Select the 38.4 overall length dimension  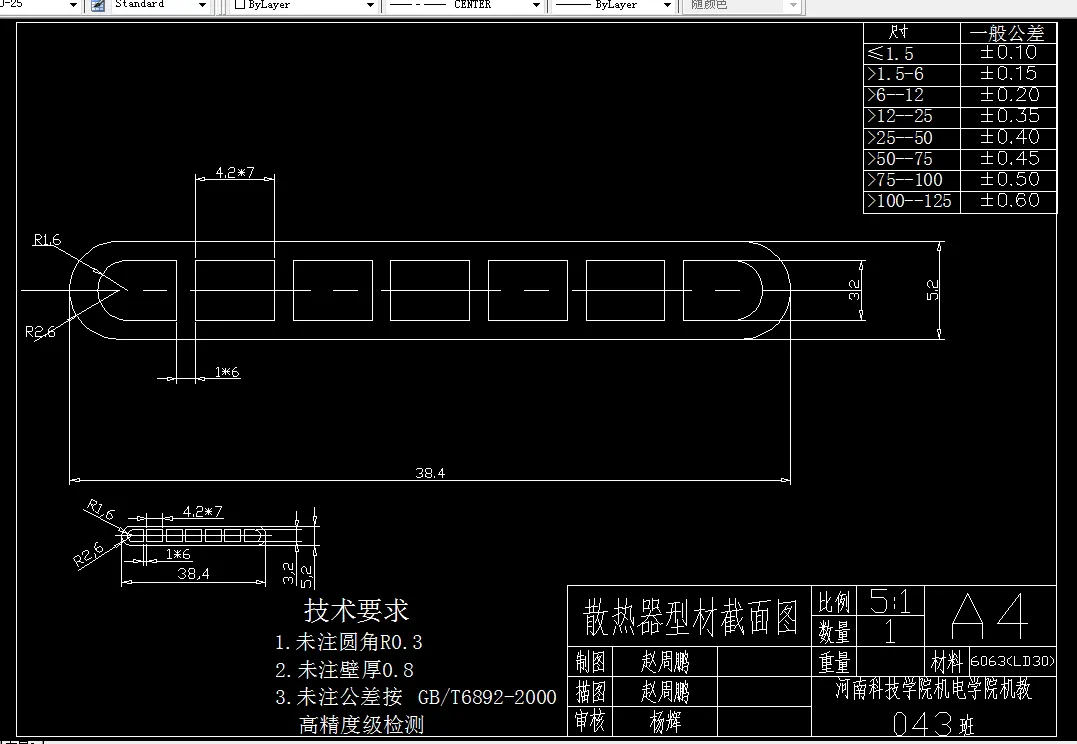(x=430, y=472)
